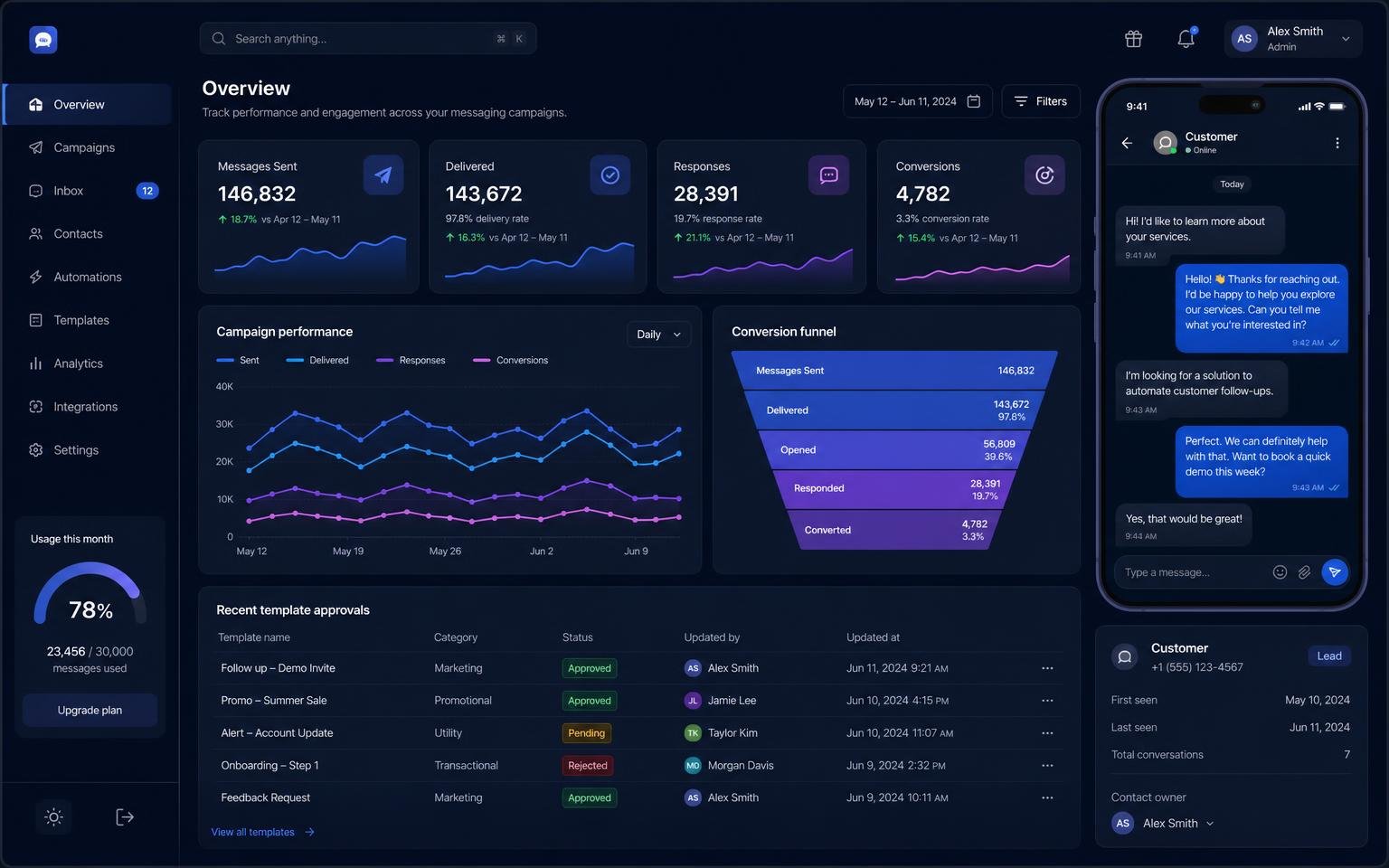Click the Messages Sent paper plane icon
Screen dimensions: 1389x868
(x=383, y=175)
